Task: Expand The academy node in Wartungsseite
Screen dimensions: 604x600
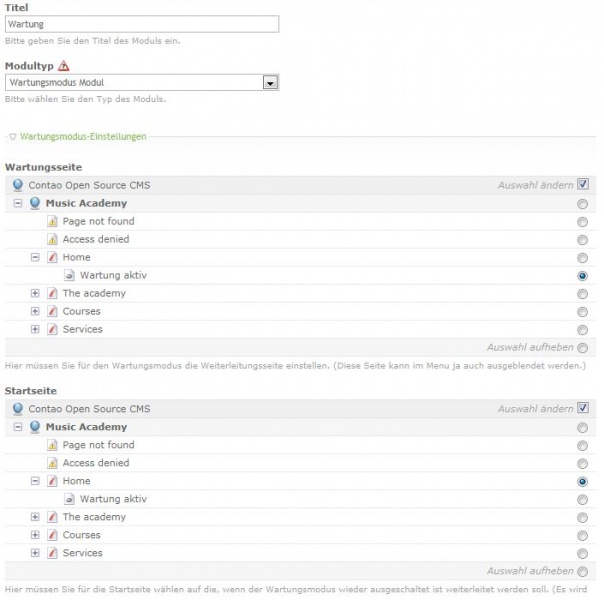Action: [35, 293]
